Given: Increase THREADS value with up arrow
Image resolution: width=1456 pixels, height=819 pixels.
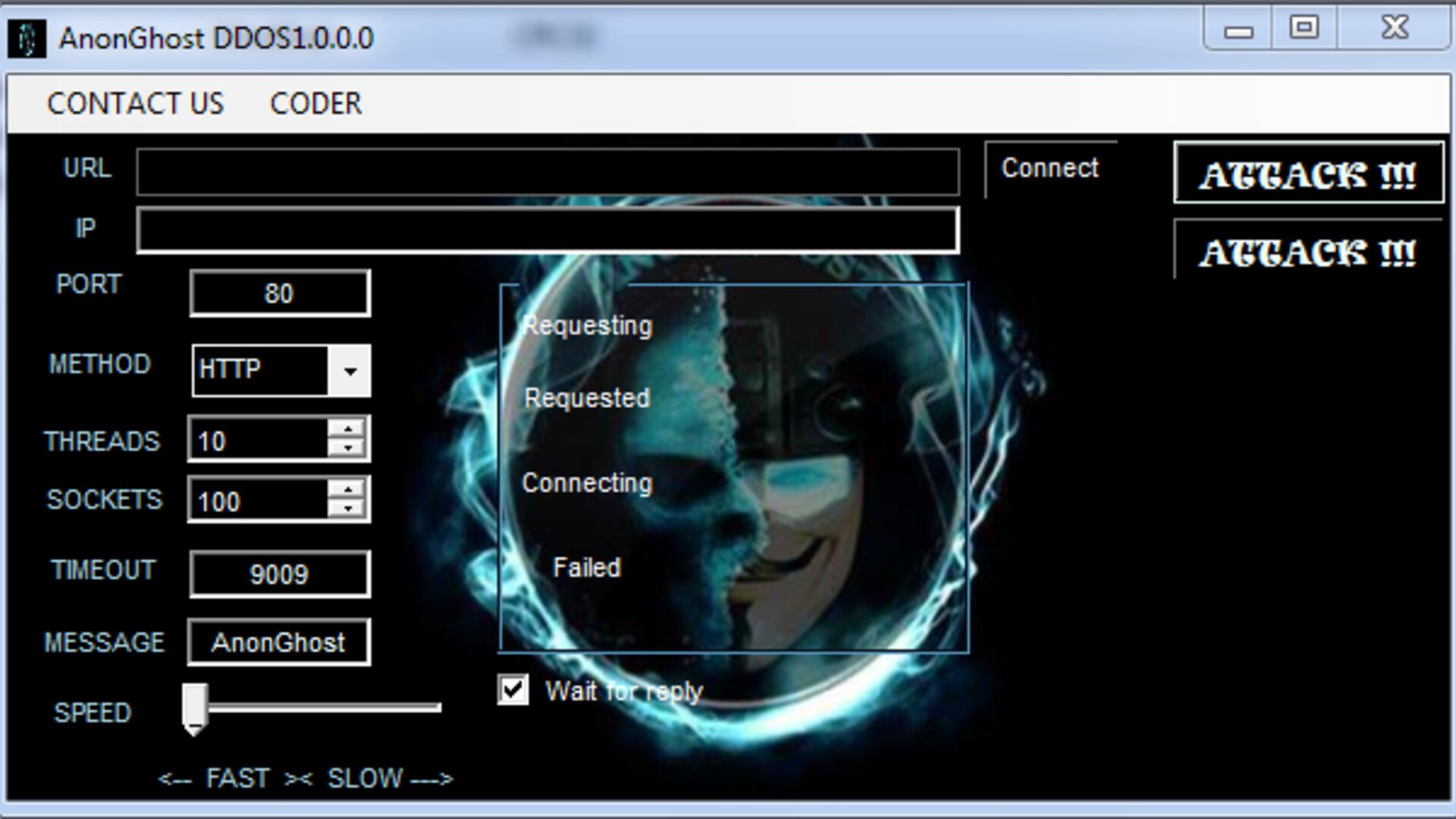Looking at the screenshot, I should tap(347, 429).
